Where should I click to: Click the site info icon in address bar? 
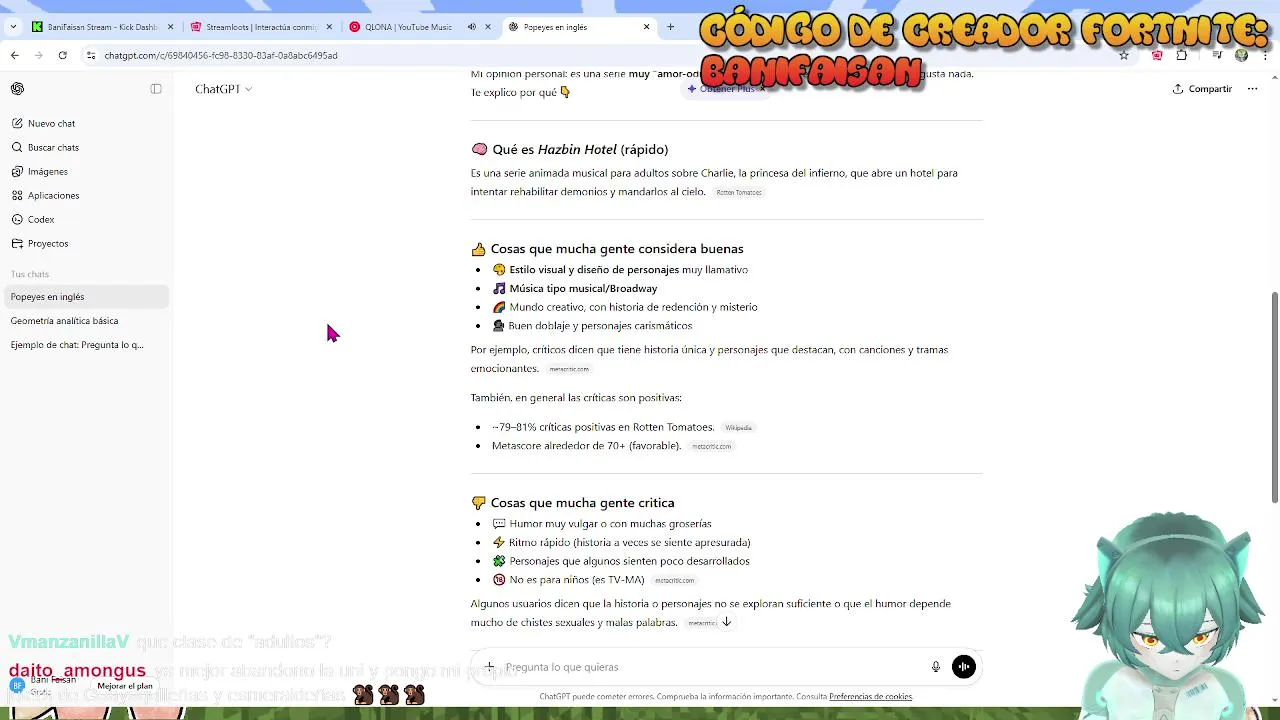91,55
